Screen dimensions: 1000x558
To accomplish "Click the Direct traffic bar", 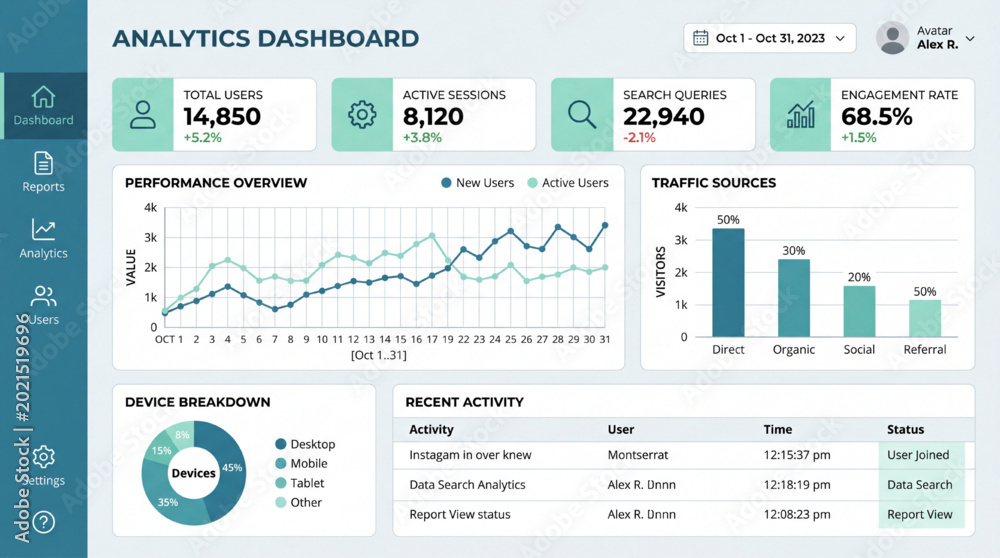I will pyautogui.click(x=728, y=283).
